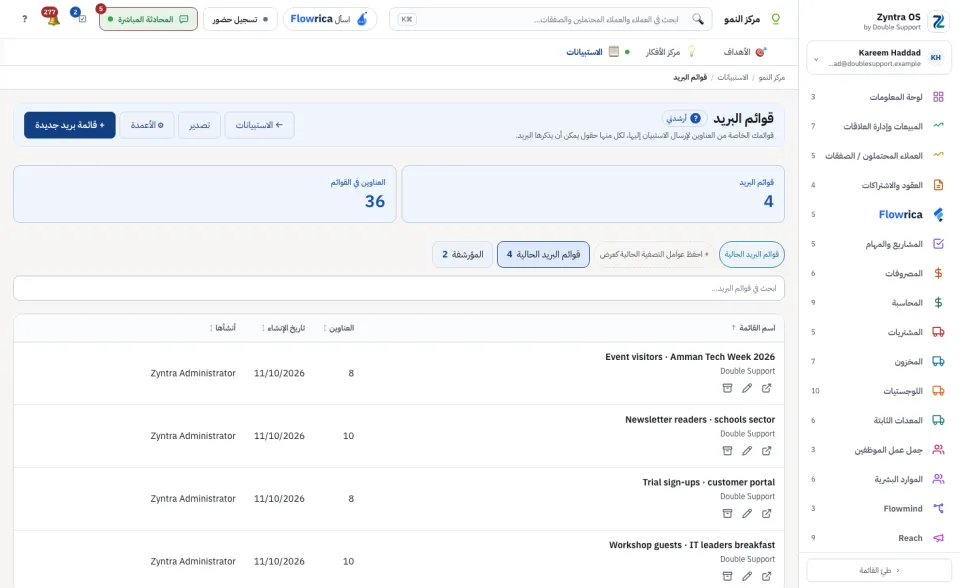Go back via the الاستبيانات button
This screenshot has width=960, height=588.
pos(259,125)
